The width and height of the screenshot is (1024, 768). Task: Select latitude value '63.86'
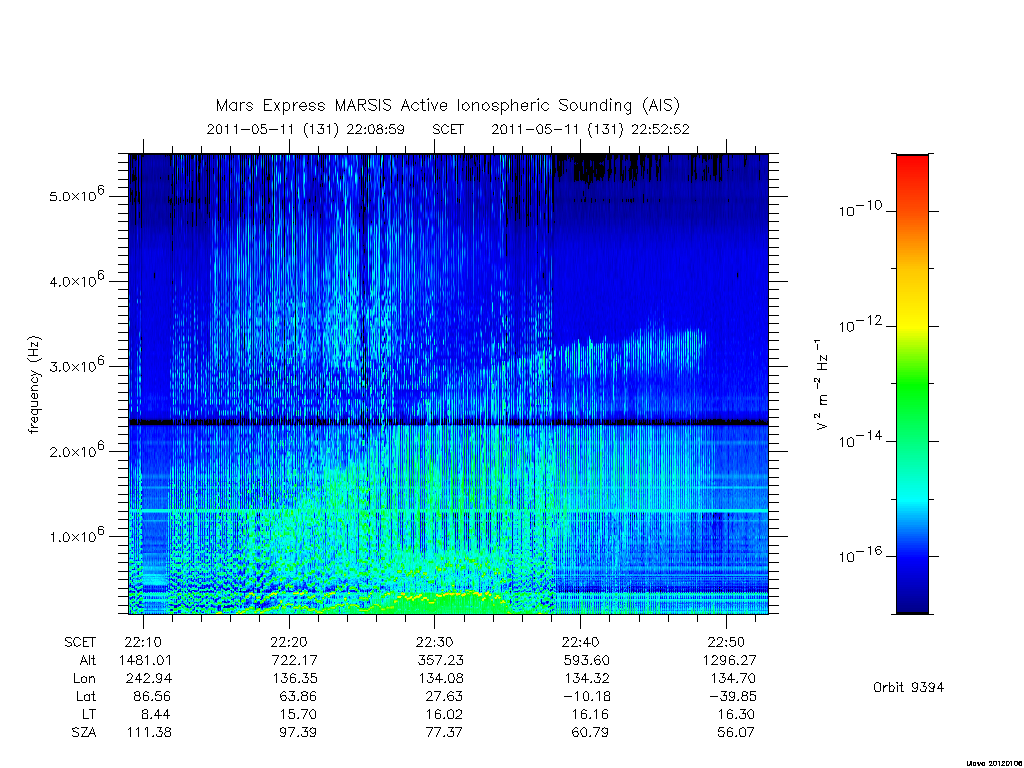pos(298,696)
